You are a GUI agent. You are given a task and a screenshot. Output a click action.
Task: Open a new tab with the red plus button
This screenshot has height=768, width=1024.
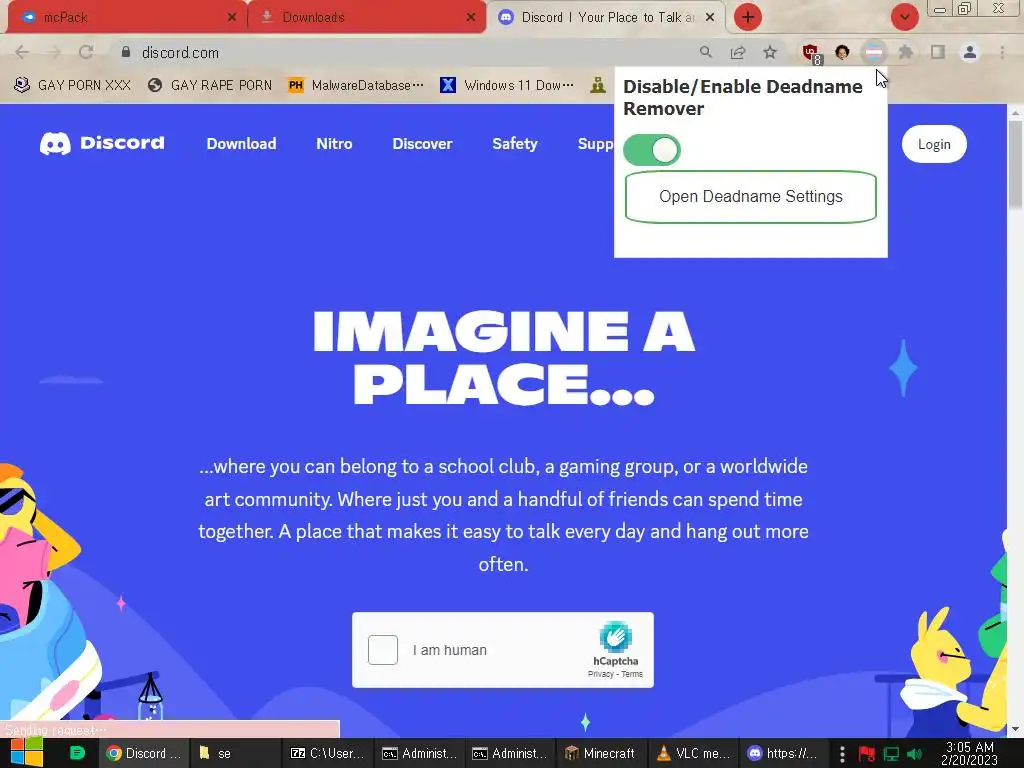[748, 17]
